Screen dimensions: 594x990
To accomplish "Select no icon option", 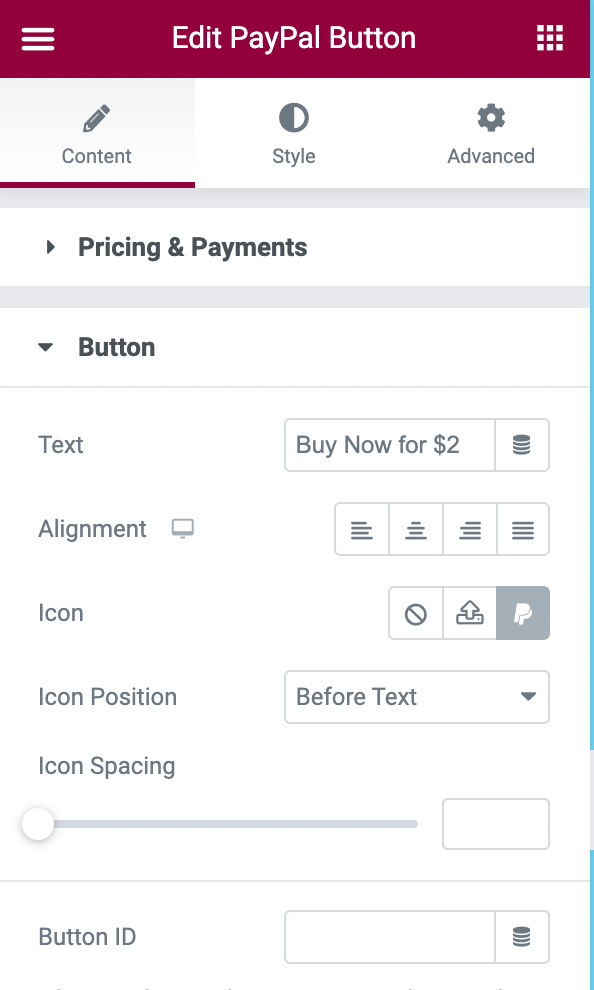I will (x=415, y=613).
